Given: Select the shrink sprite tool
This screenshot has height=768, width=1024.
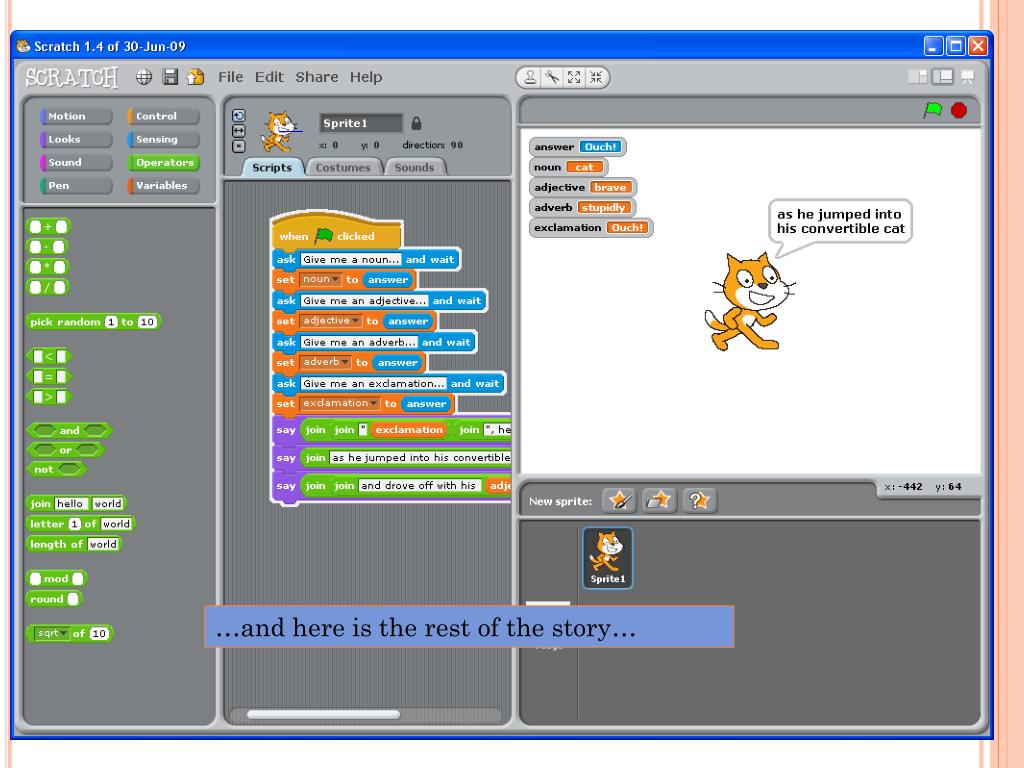Looking at the screenshot, I should coord(596,78).
